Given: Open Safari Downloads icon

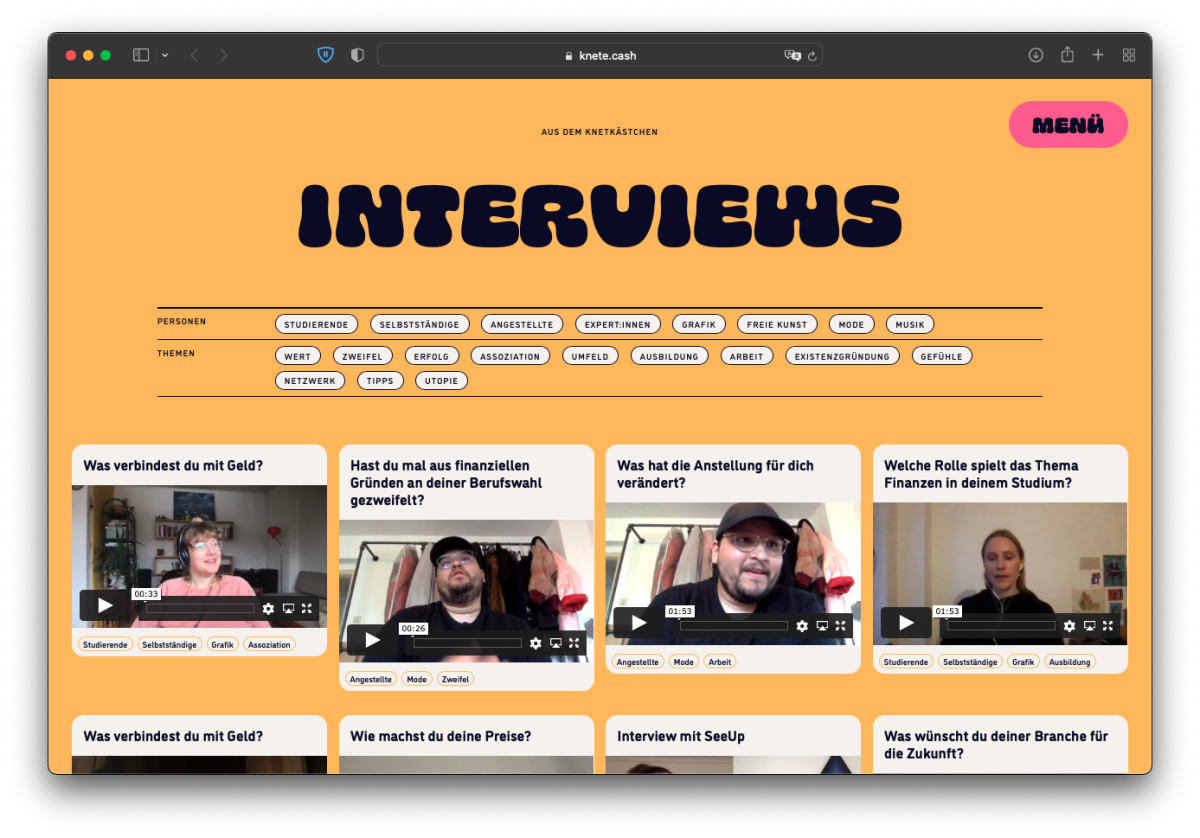Looking at the screenshot, I should tap(1035, 55).
